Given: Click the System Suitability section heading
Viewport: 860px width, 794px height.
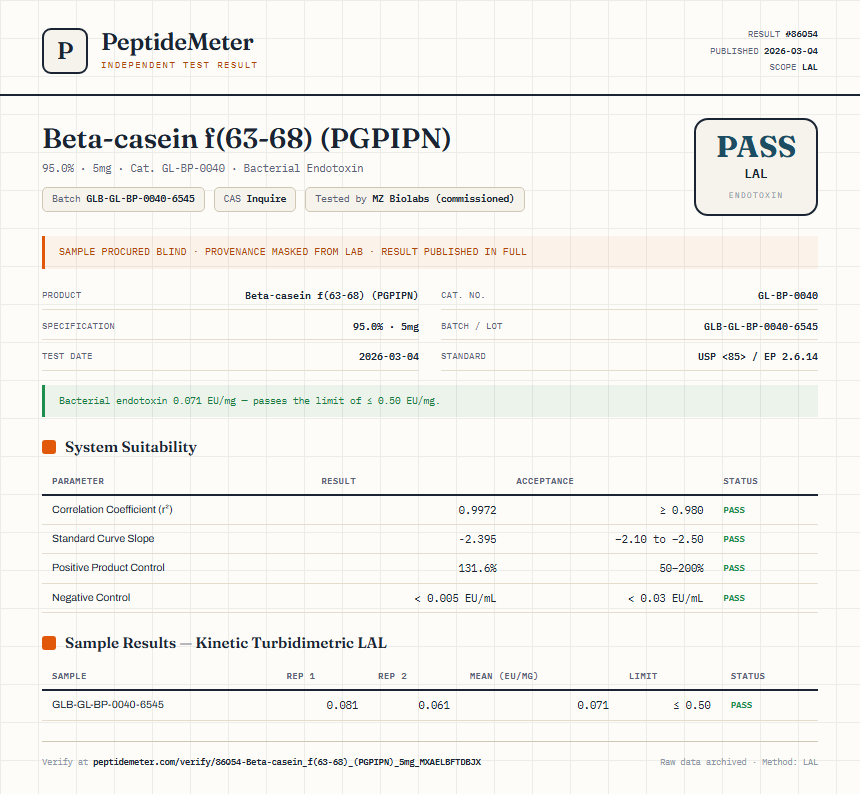Looking at the screenshot, I should click(x=131, y=447).
